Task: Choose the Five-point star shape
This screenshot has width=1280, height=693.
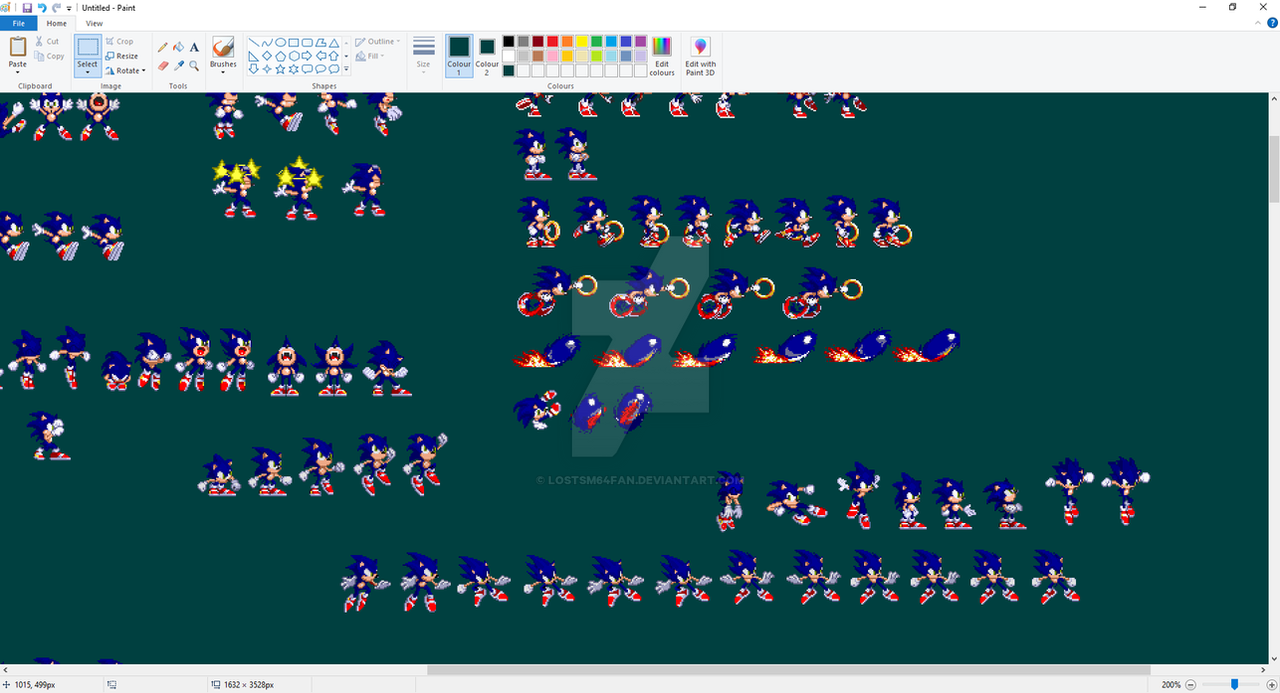Action: click(x=281, y=69)
